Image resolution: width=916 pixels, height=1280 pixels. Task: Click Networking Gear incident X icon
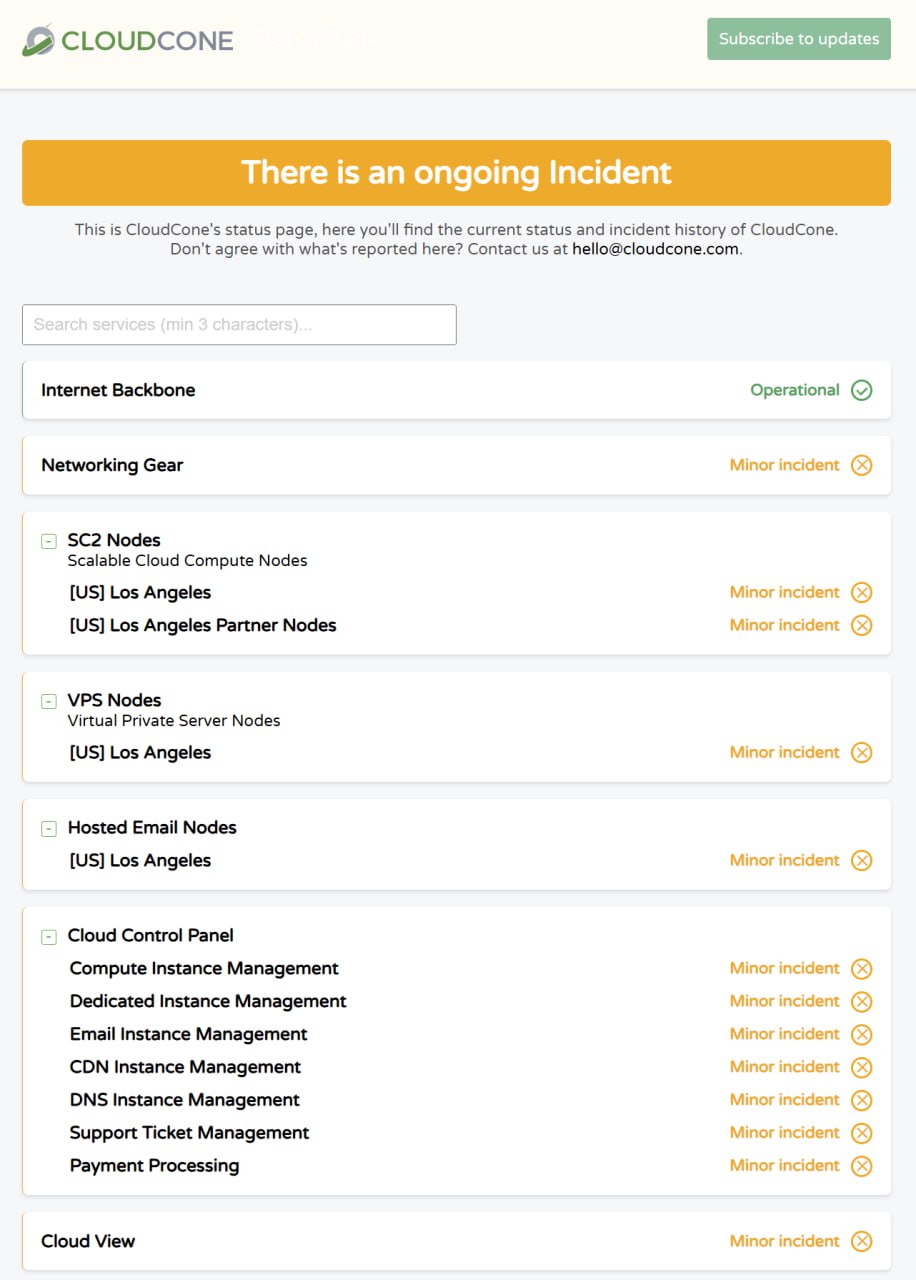(x=861, y=465)
